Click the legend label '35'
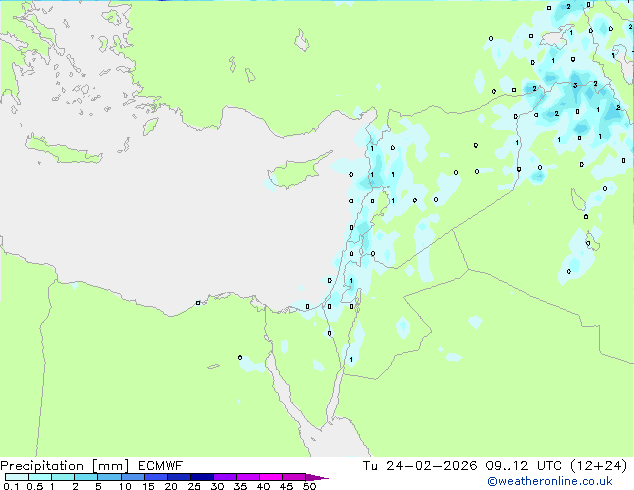Screen dimensions: 634x490 point(240,486)
